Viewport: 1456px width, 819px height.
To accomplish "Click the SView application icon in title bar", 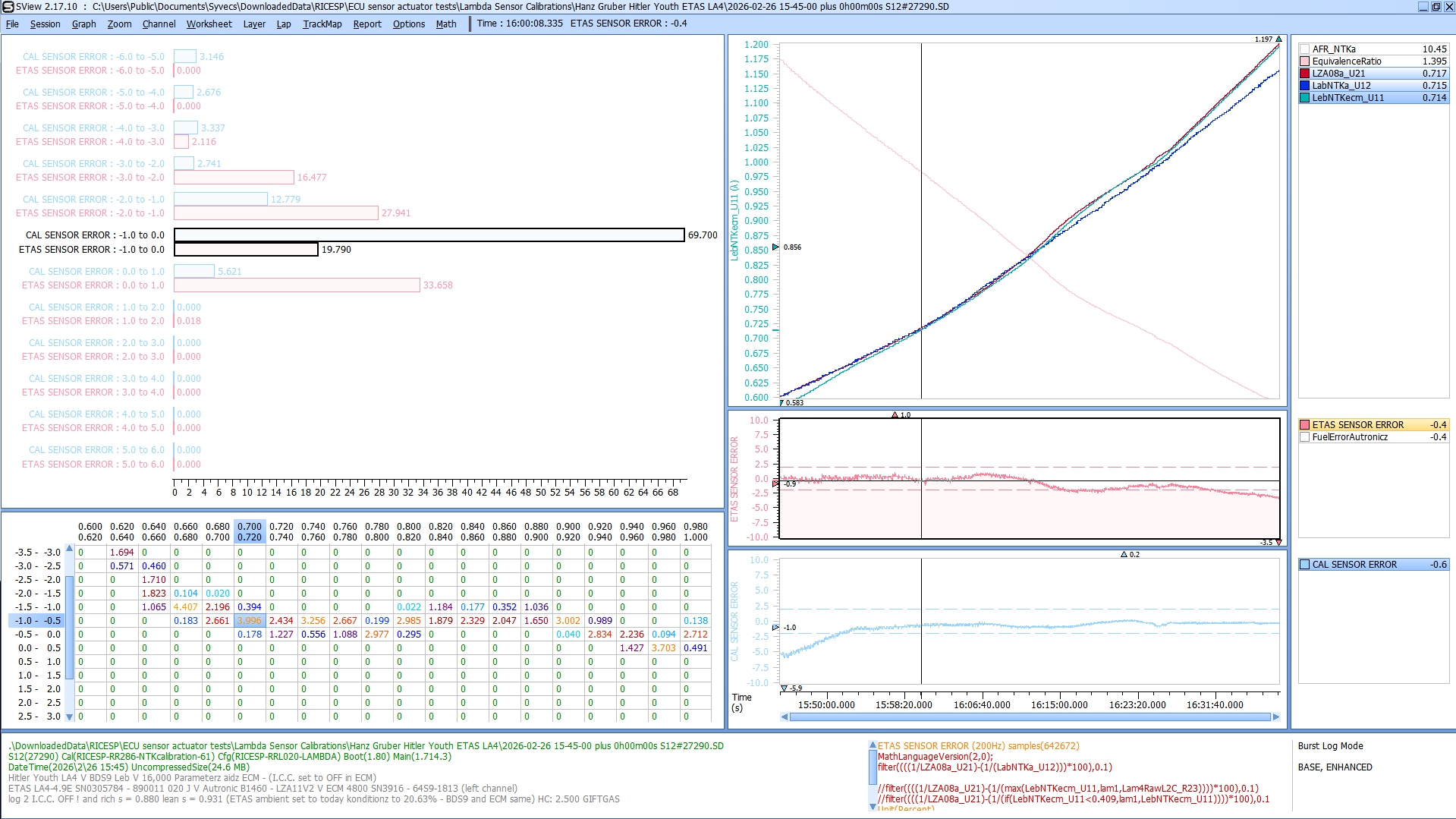I will [x=8, y=7].
